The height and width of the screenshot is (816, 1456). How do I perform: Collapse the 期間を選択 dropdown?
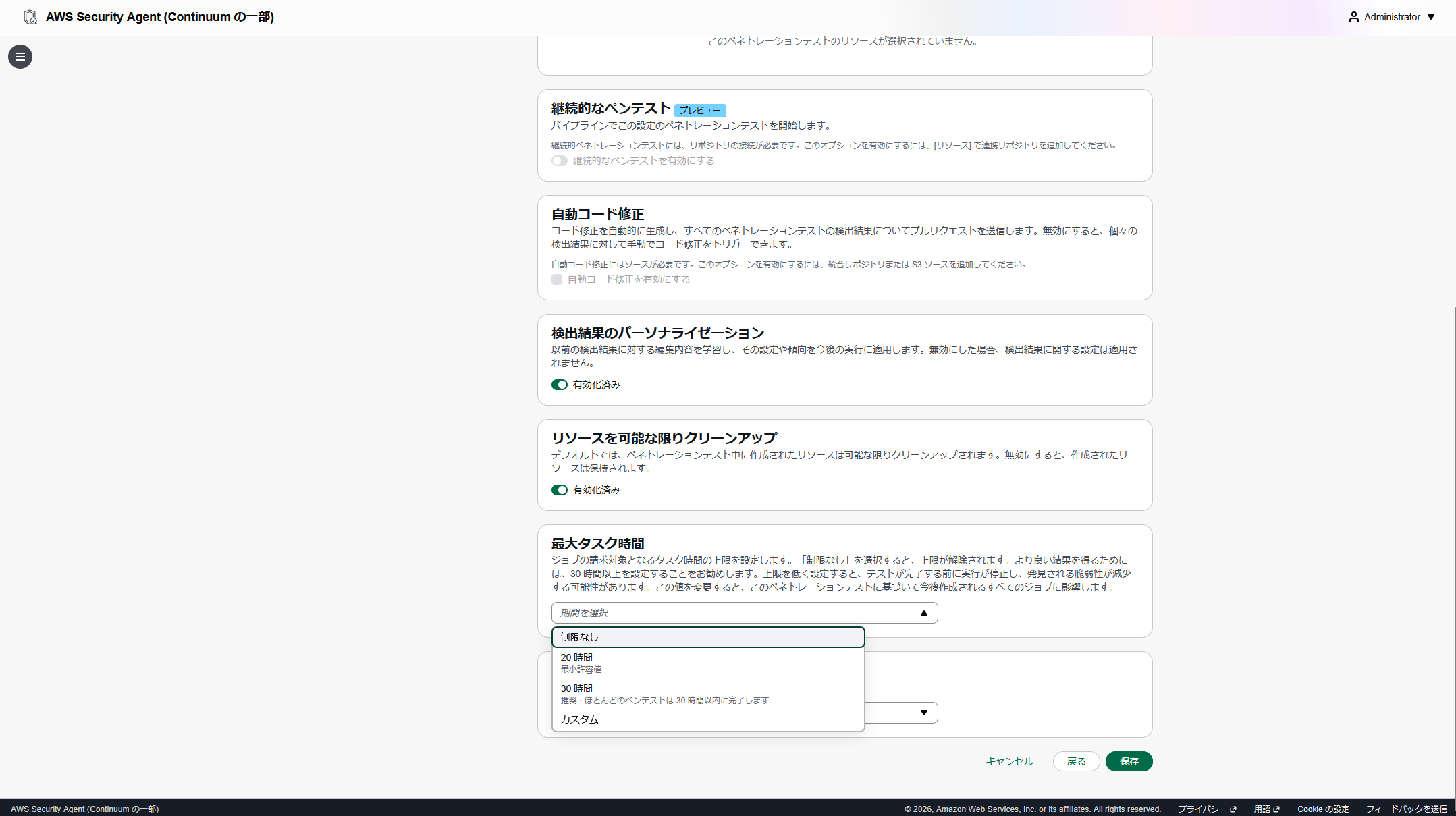[x=745, y=613]
